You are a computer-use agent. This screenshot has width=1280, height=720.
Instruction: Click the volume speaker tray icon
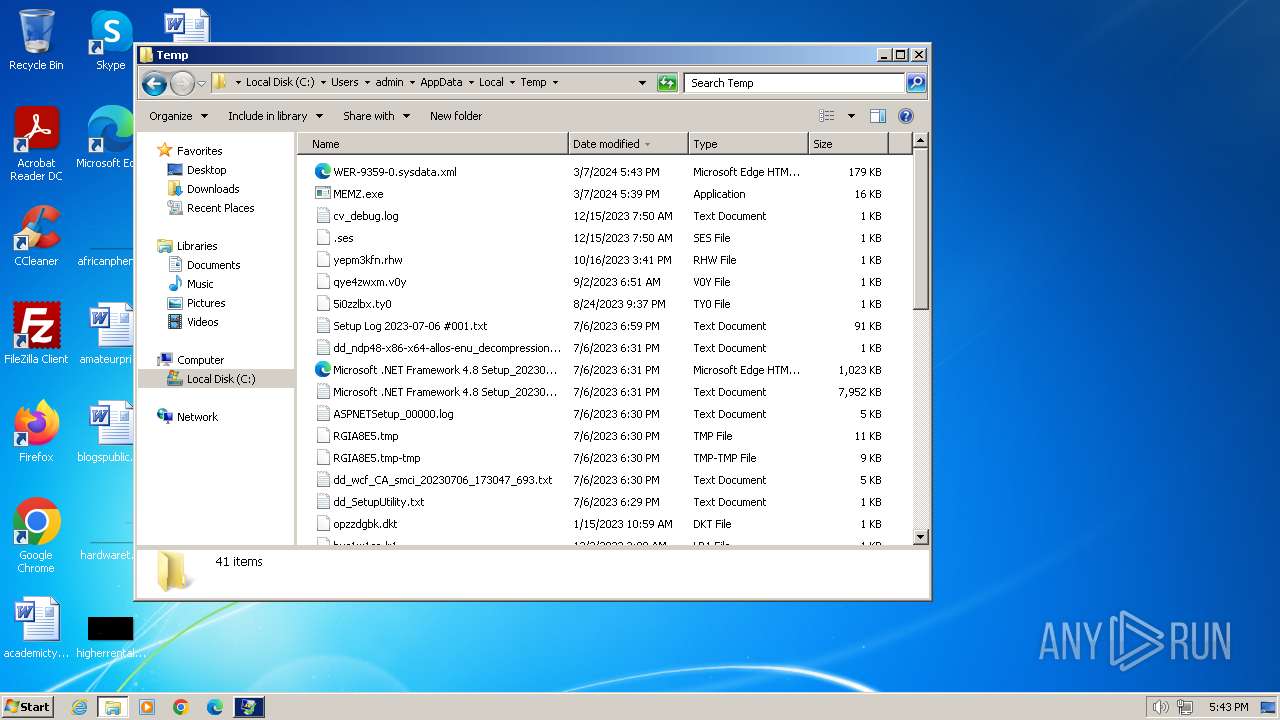tap(1160, 707)
